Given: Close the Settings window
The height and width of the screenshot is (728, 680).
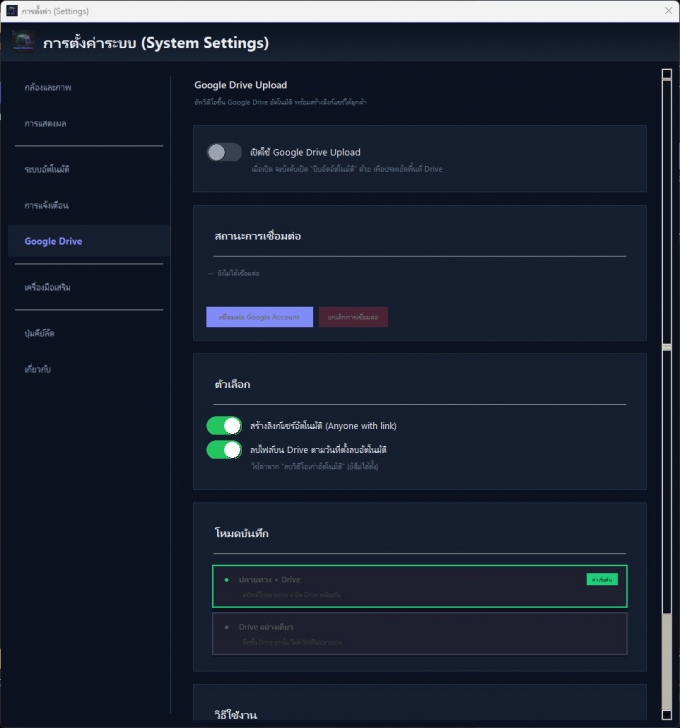Looking at the screenshot, I should coord(668,11).
